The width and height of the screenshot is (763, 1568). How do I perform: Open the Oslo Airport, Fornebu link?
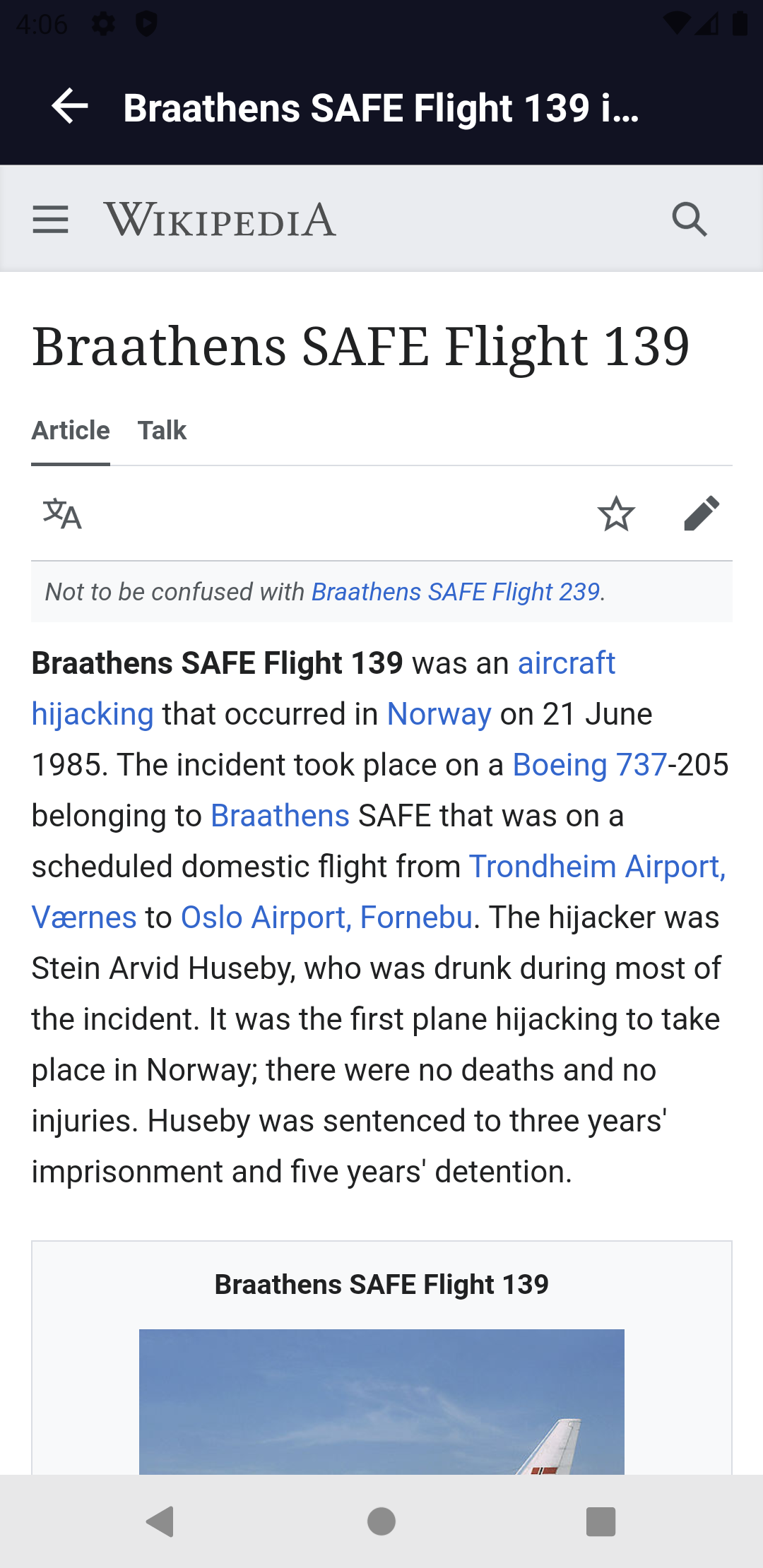click(x=326, y=917)
